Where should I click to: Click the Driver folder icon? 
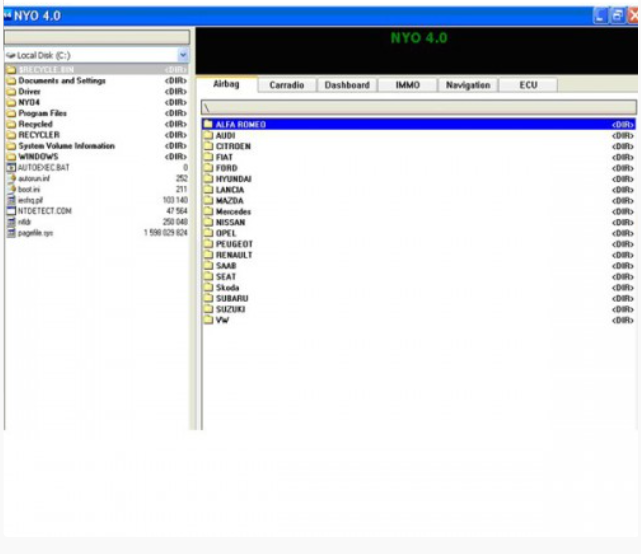(x=11, y=91)
